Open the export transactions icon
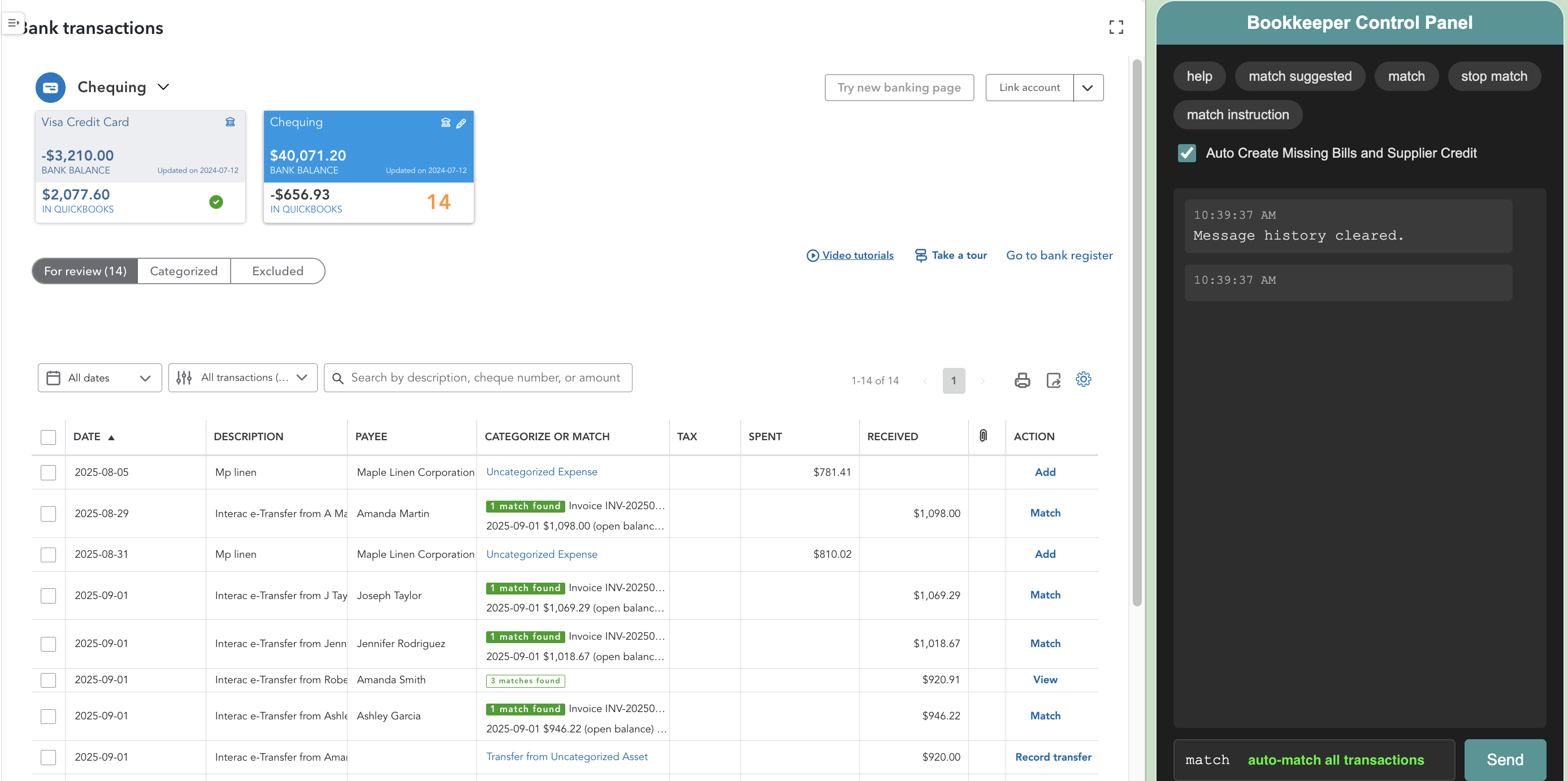Screen dimensions: 1568x781 (1054, 379)
